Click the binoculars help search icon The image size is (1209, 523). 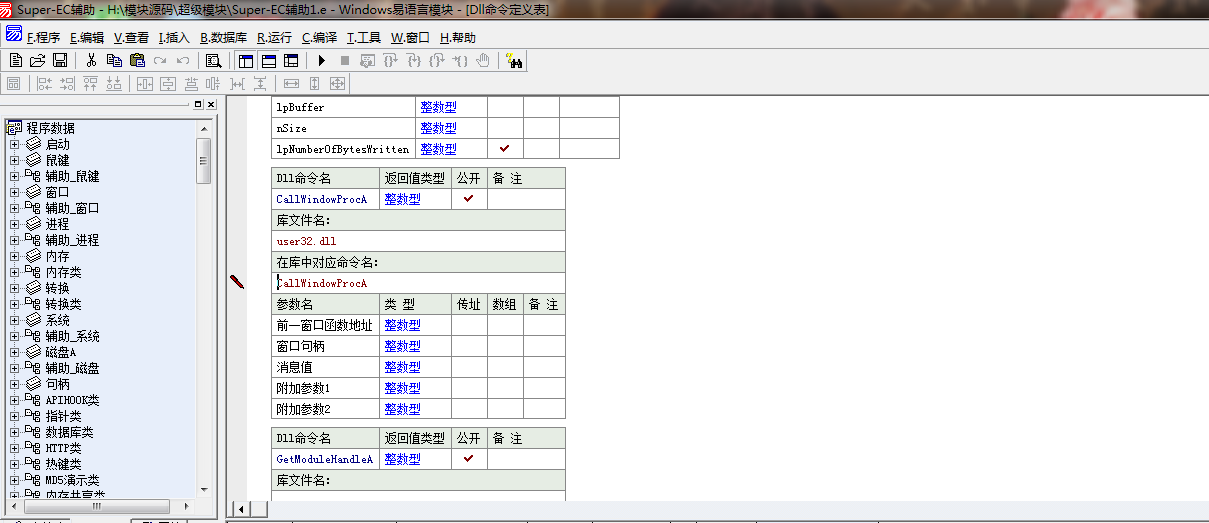coord(514,61)
